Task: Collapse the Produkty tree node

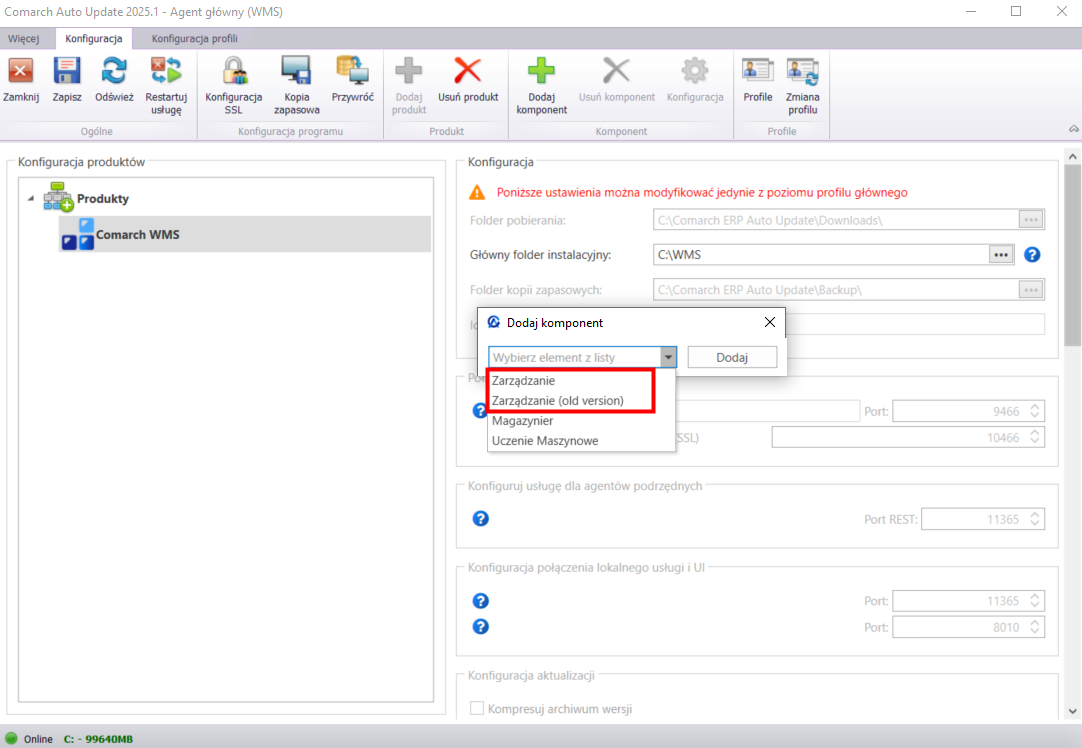Action: click(x=30, y=199)
